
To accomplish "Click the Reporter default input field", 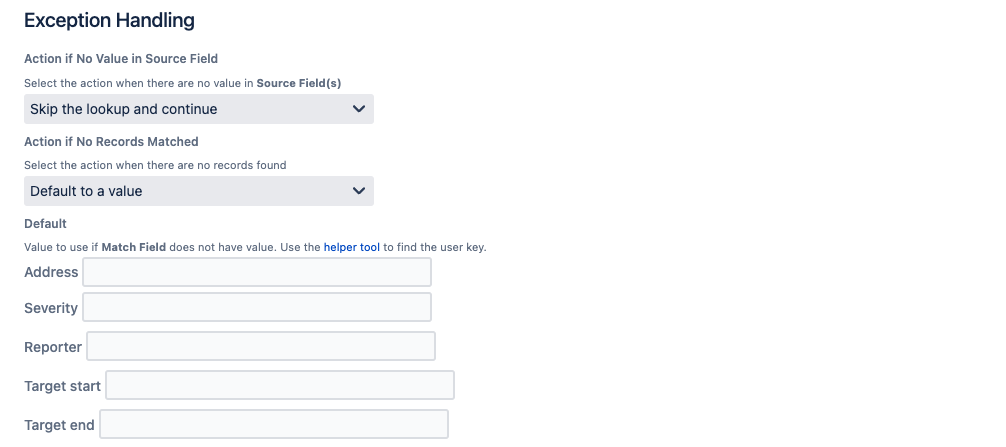I will 261,347.
